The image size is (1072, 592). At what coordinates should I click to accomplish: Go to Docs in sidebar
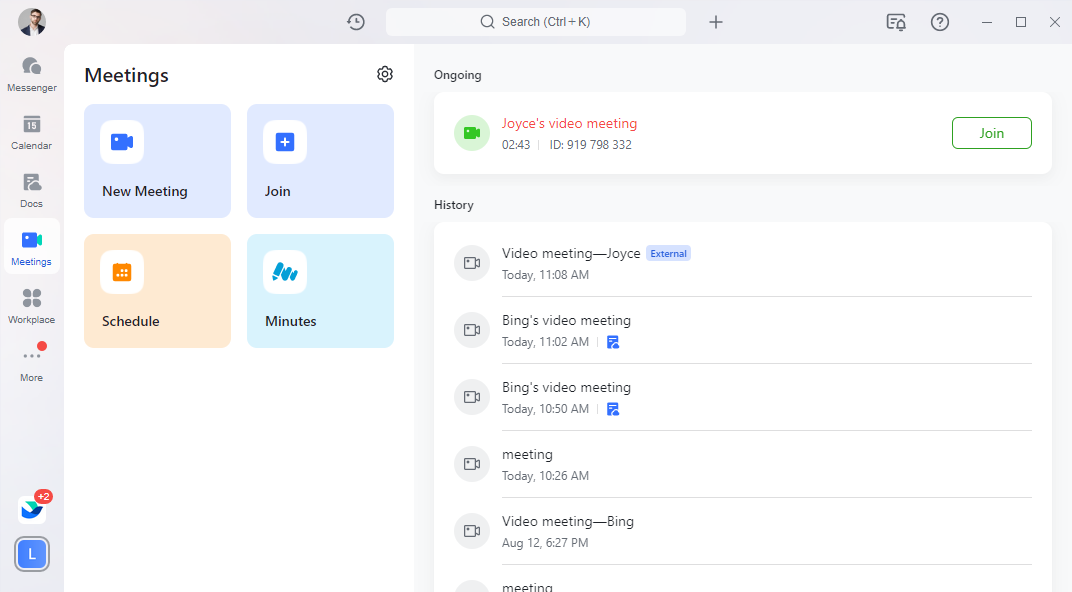[x=32, y=190]
